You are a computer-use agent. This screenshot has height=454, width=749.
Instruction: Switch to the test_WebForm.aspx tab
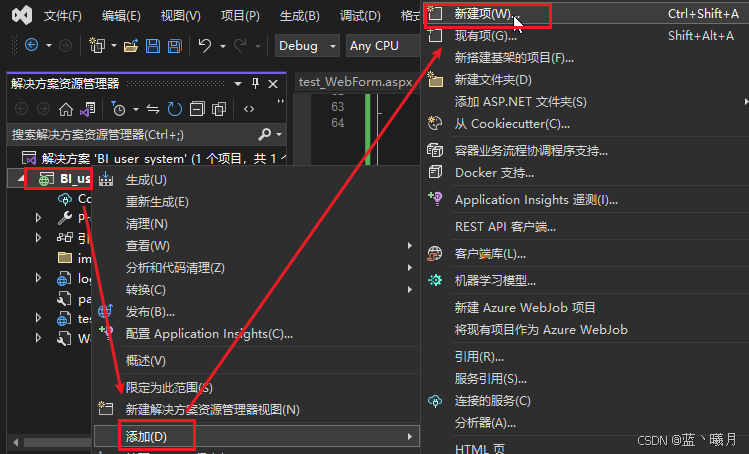pyautogui.click(x=355, y=82)
